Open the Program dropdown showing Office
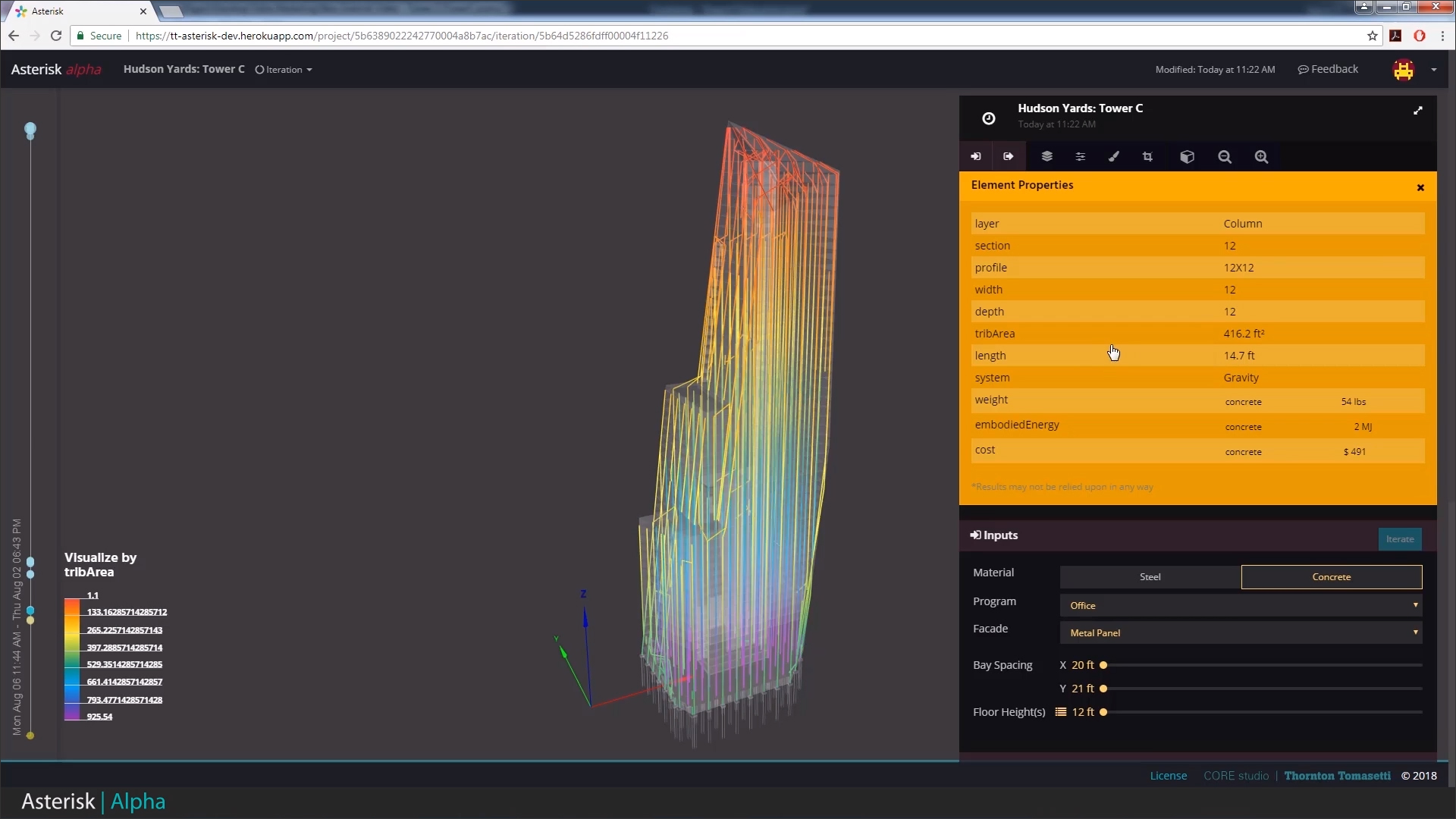The height and width of the screenshot is (819, 1456). (1241, 605)
